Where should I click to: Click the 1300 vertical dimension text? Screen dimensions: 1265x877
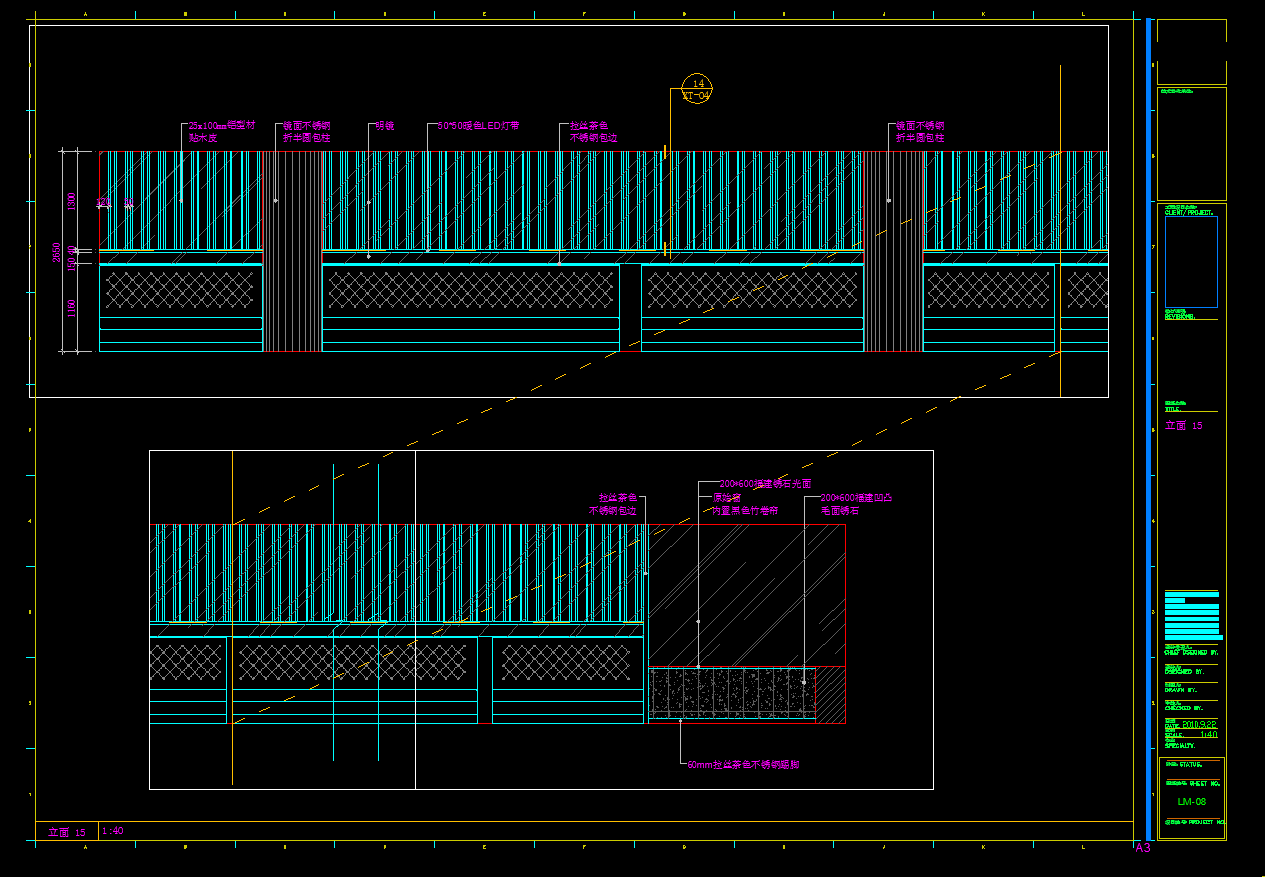(71, 200)
